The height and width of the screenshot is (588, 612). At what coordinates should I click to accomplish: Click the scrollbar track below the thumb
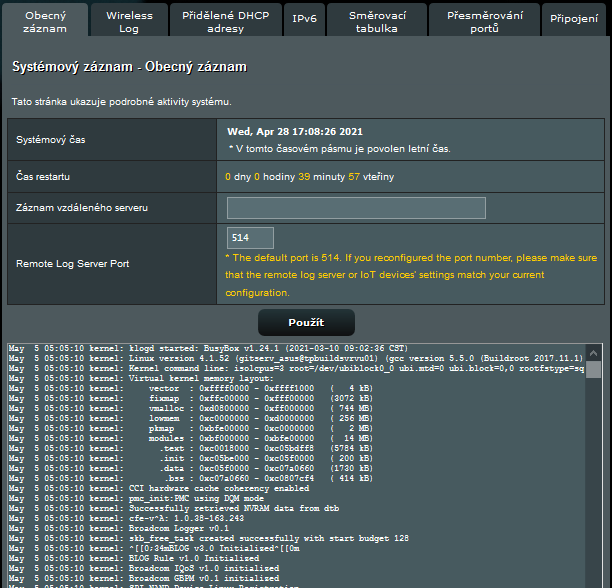click(593, 480)
